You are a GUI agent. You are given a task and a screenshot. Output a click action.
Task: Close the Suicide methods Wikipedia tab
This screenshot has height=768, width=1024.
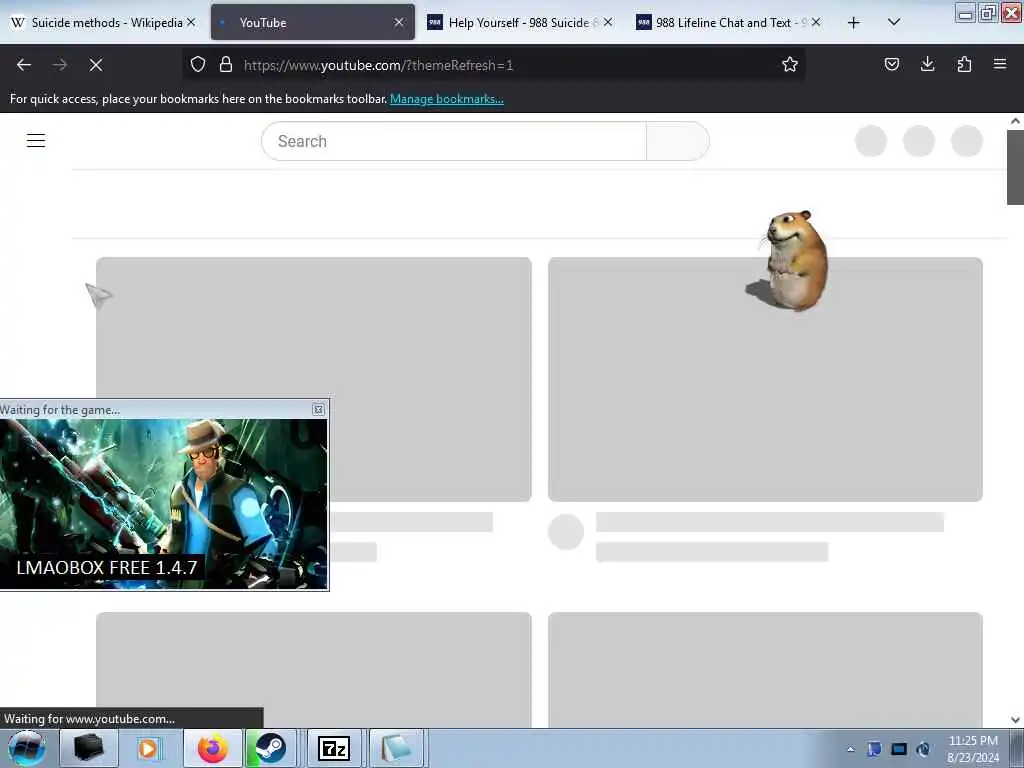click(x=191, y=22)
